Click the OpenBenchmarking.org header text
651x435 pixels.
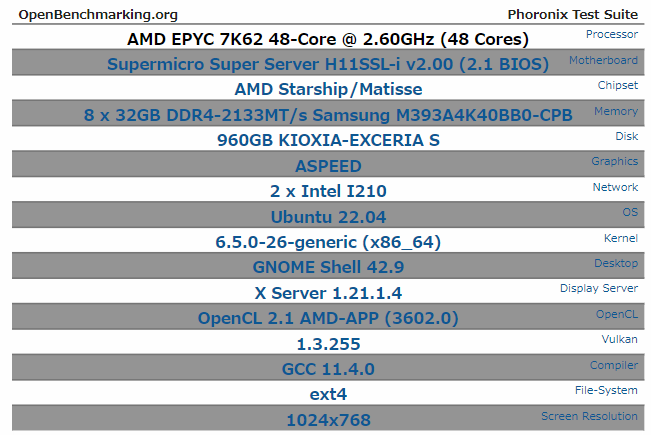tap(98, 15)
